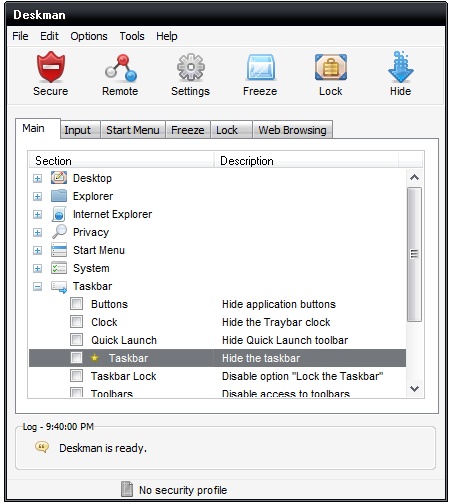Click the Hide arrow icon
454x504 pixels.
click(x=401, y=67)
